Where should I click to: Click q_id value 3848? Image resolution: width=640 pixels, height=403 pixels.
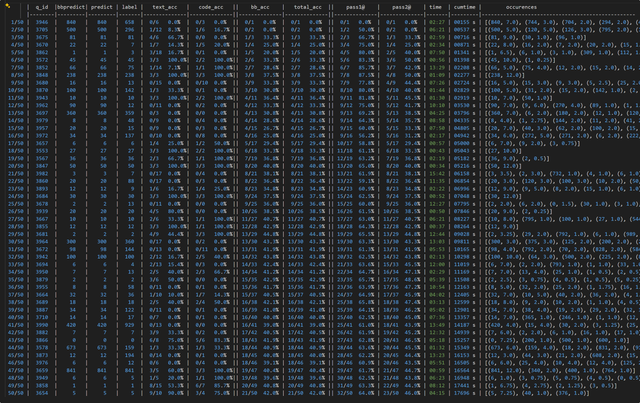tap(42, 75)
